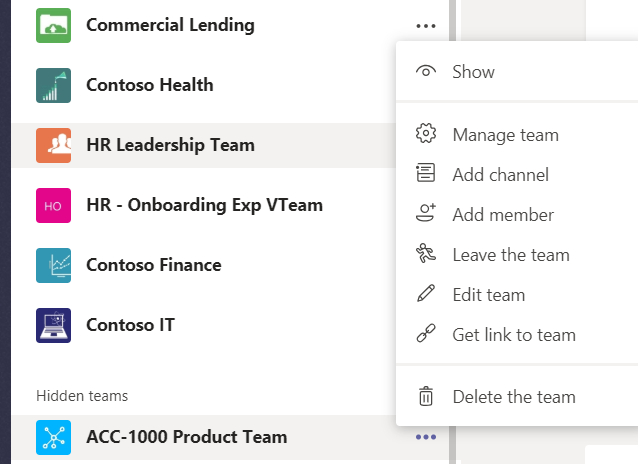Click the HR Leadership Team avatar icon
This screenshot has width=638, height=464.
(53, 145)
